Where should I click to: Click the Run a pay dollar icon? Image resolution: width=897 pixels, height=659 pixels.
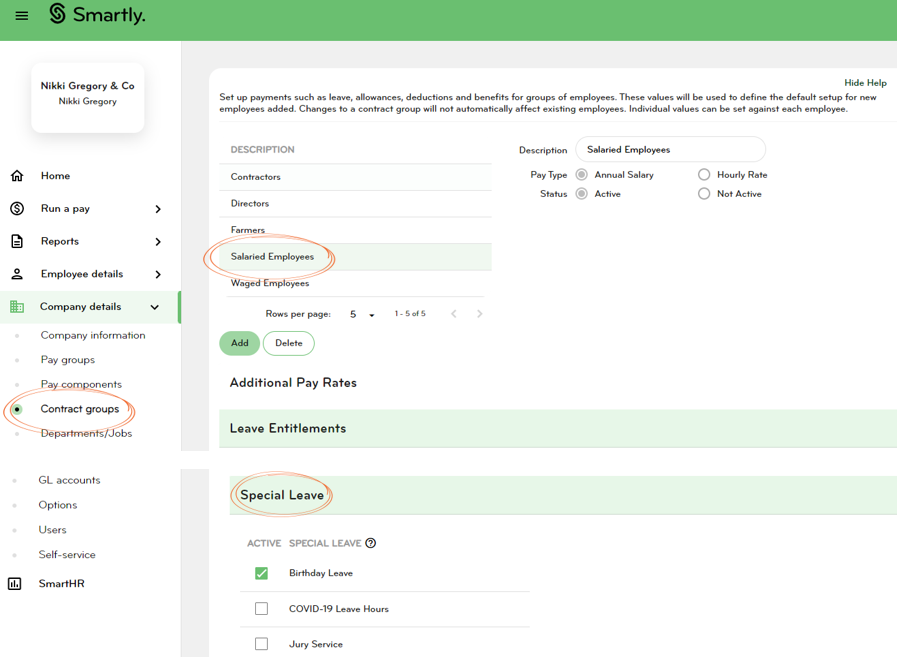[x=17, y=209]
